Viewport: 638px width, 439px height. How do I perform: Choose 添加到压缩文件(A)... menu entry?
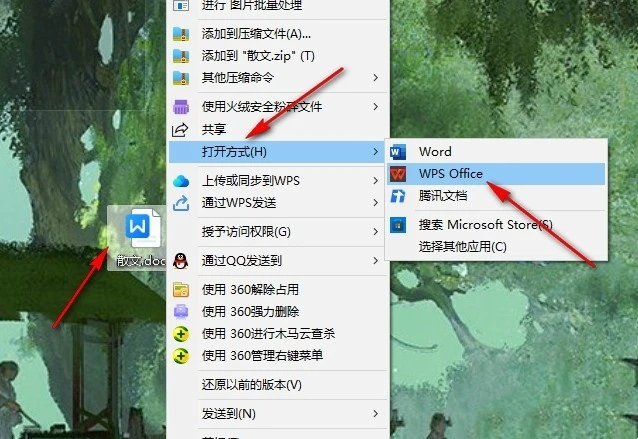coord(279,34)
